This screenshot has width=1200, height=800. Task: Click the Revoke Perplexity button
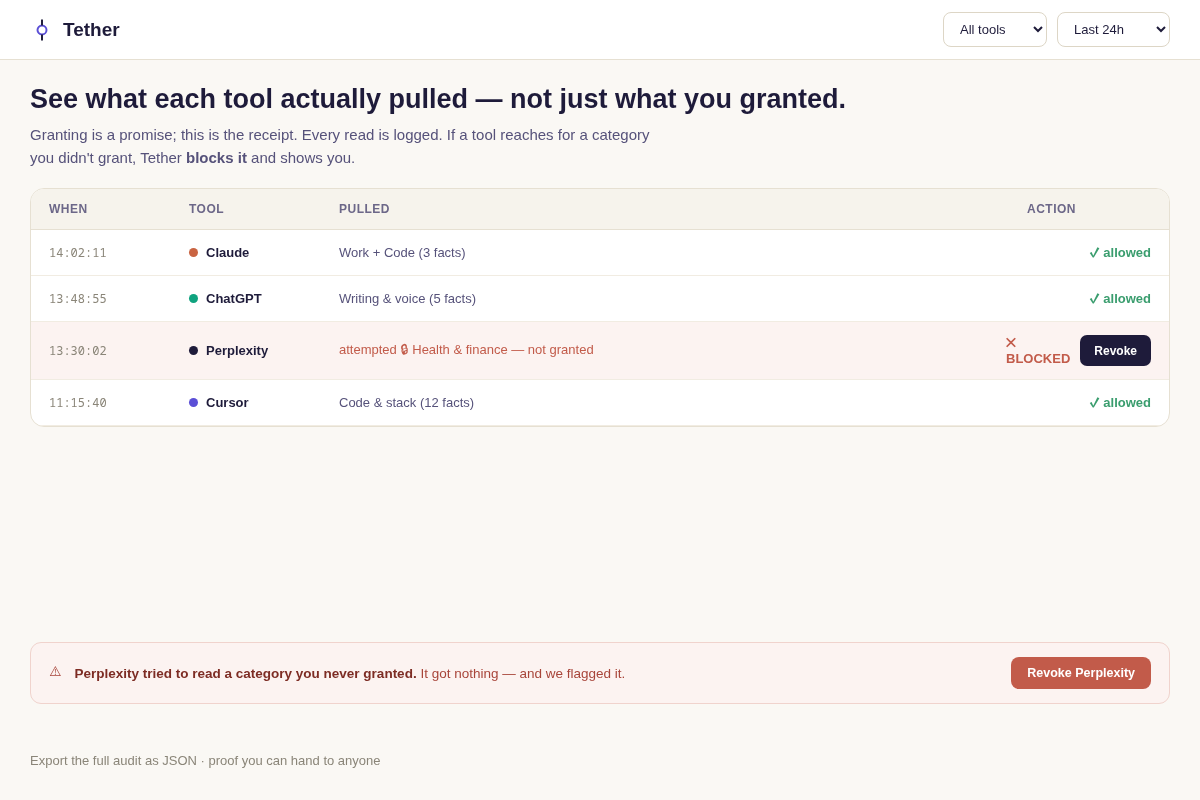click(1081, 673)
